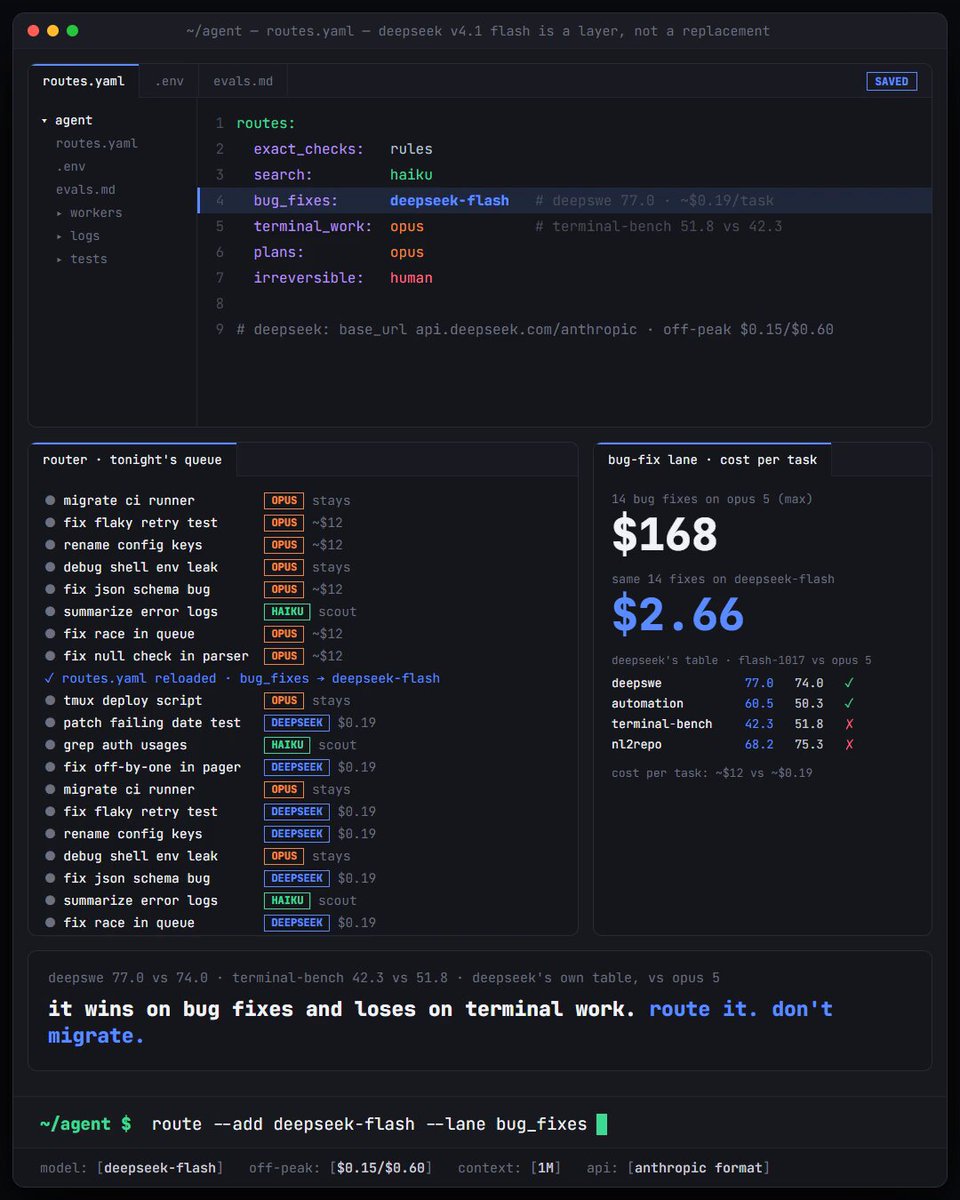Screen dimensions: 960x1200
Task: Click the 75.3 nl2repo score
Action: point(809,744)
